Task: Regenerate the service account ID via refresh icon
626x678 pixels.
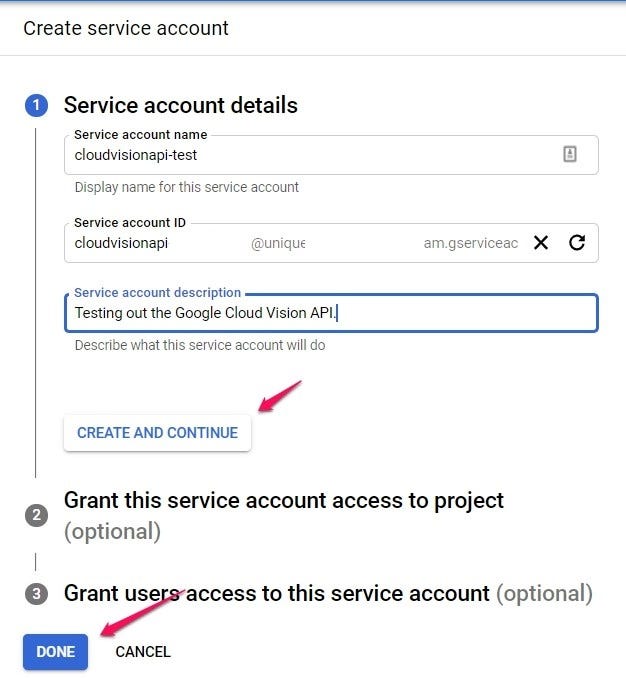Action: click(577, 242)
